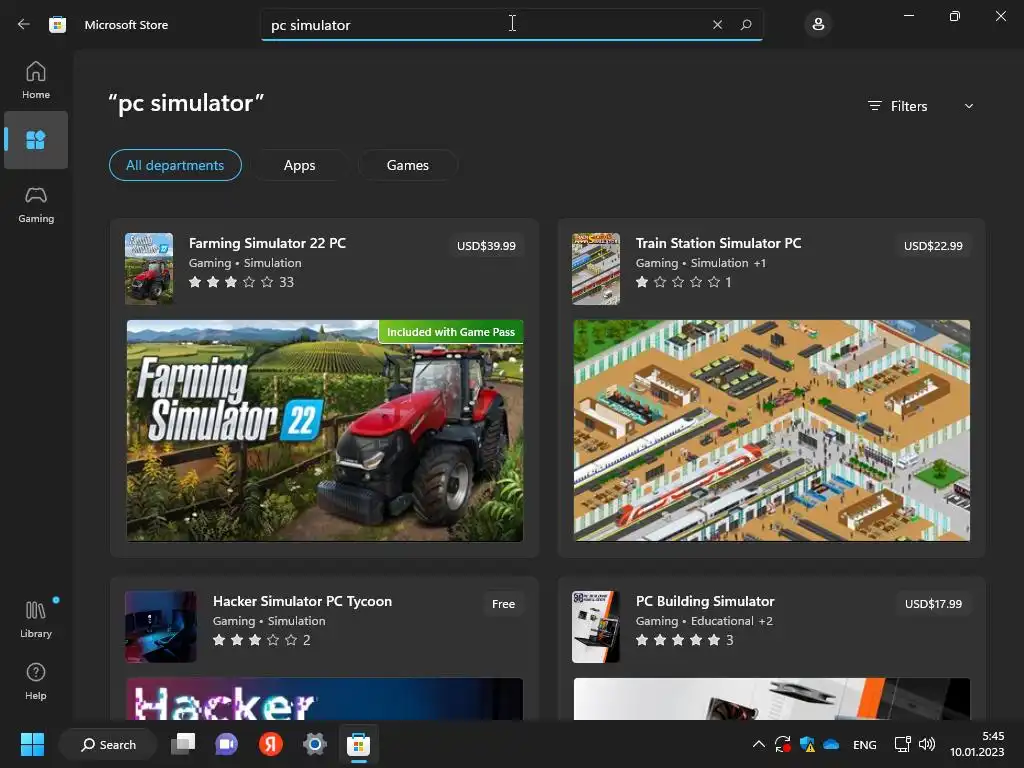
Task: Launch Yandex browser from taskbar
Action: [x=270, y=744]
